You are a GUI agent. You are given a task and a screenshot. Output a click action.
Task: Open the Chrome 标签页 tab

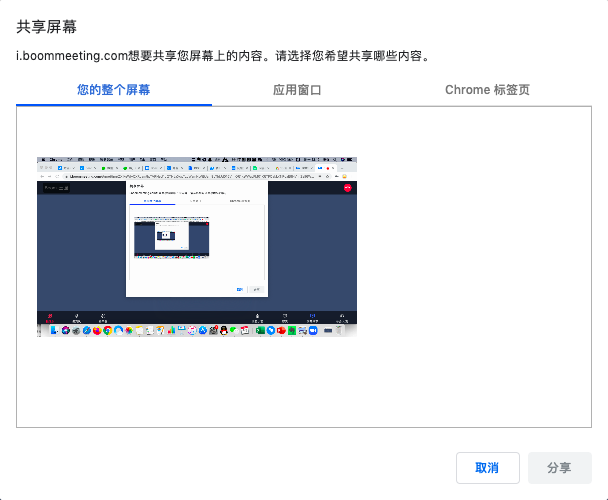[x=487, y=90]
